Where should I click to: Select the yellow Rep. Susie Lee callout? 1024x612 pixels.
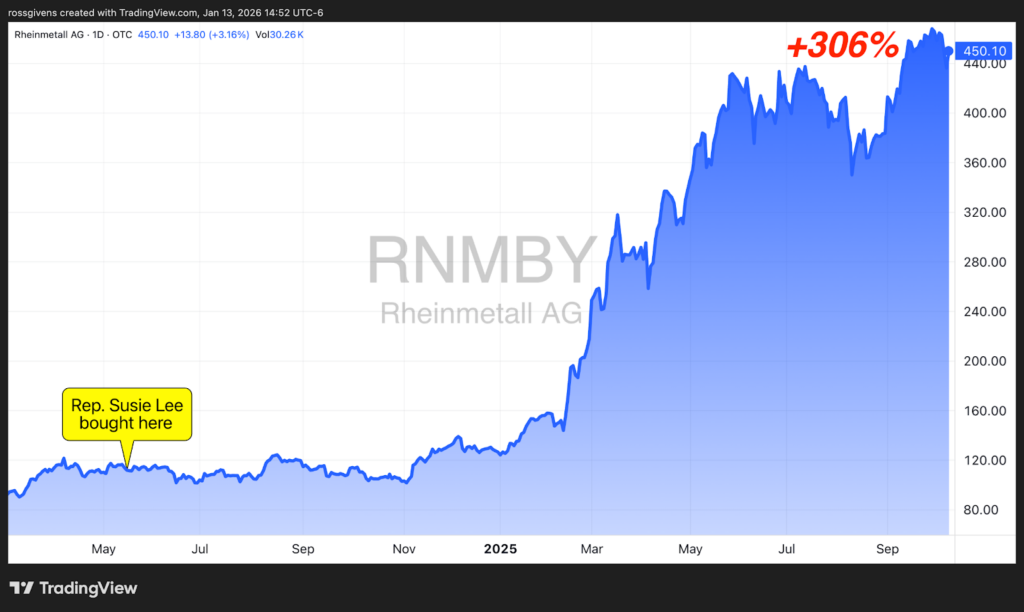125,414
